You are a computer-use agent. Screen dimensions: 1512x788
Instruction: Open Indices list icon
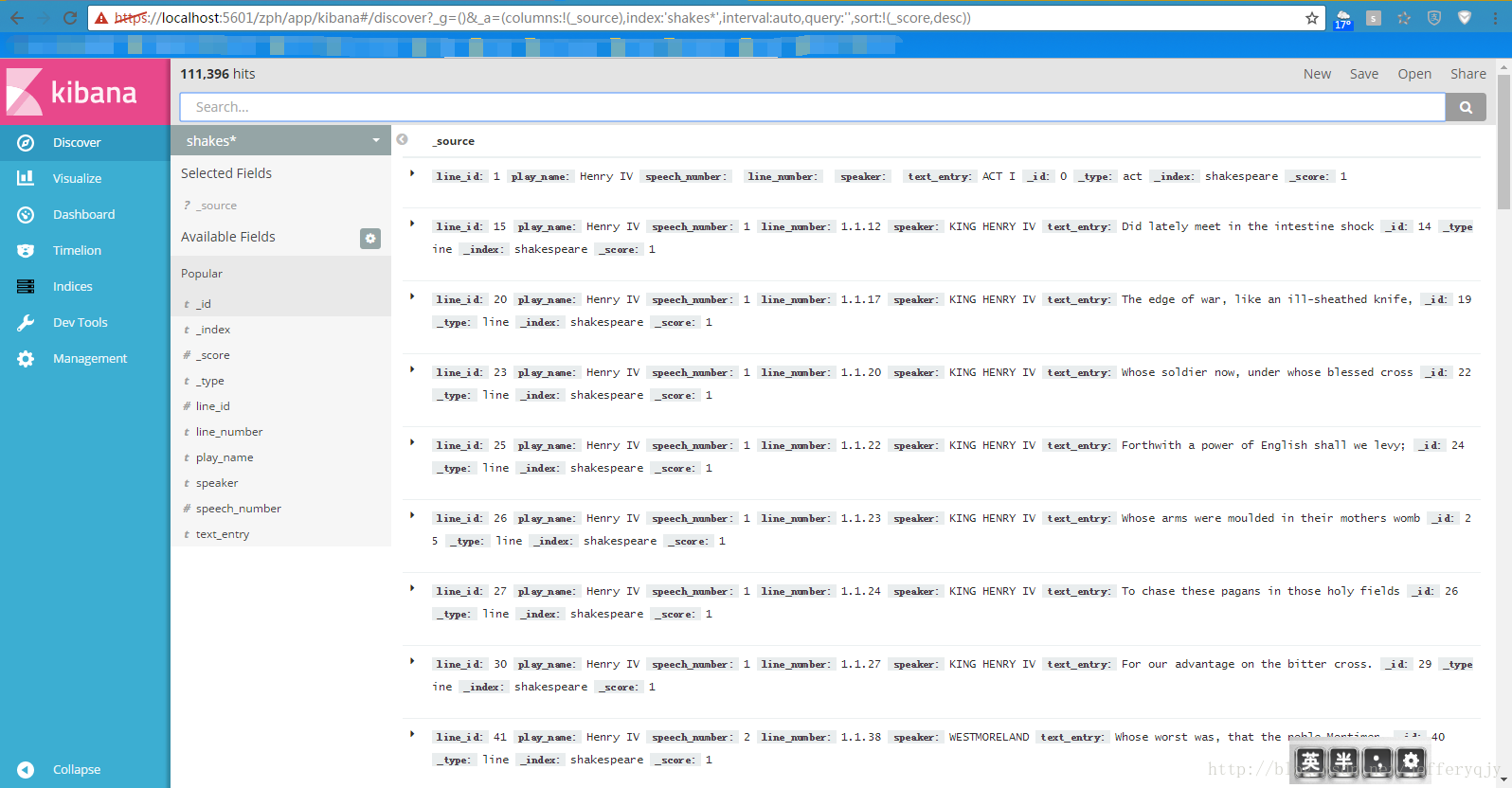[26, 286]
